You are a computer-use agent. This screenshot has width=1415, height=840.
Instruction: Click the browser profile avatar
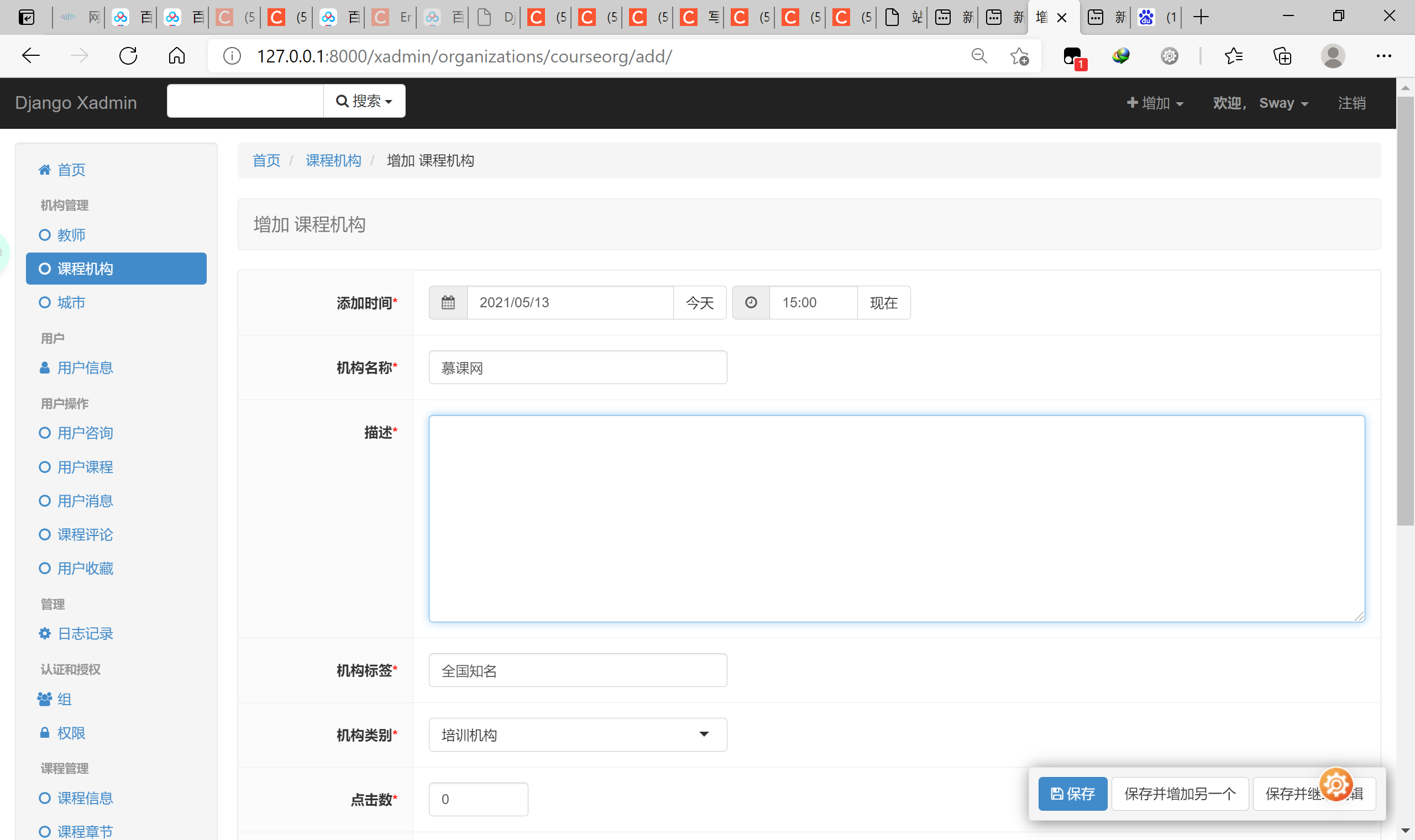[1332, 56]
